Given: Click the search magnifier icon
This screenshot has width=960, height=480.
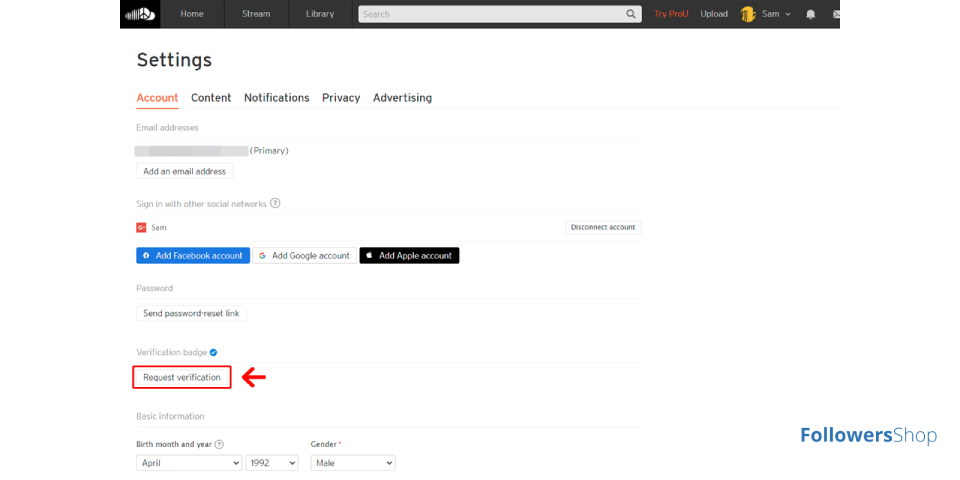Looking at the screenshot, I should pyautogui.click(x=631, y=14).
